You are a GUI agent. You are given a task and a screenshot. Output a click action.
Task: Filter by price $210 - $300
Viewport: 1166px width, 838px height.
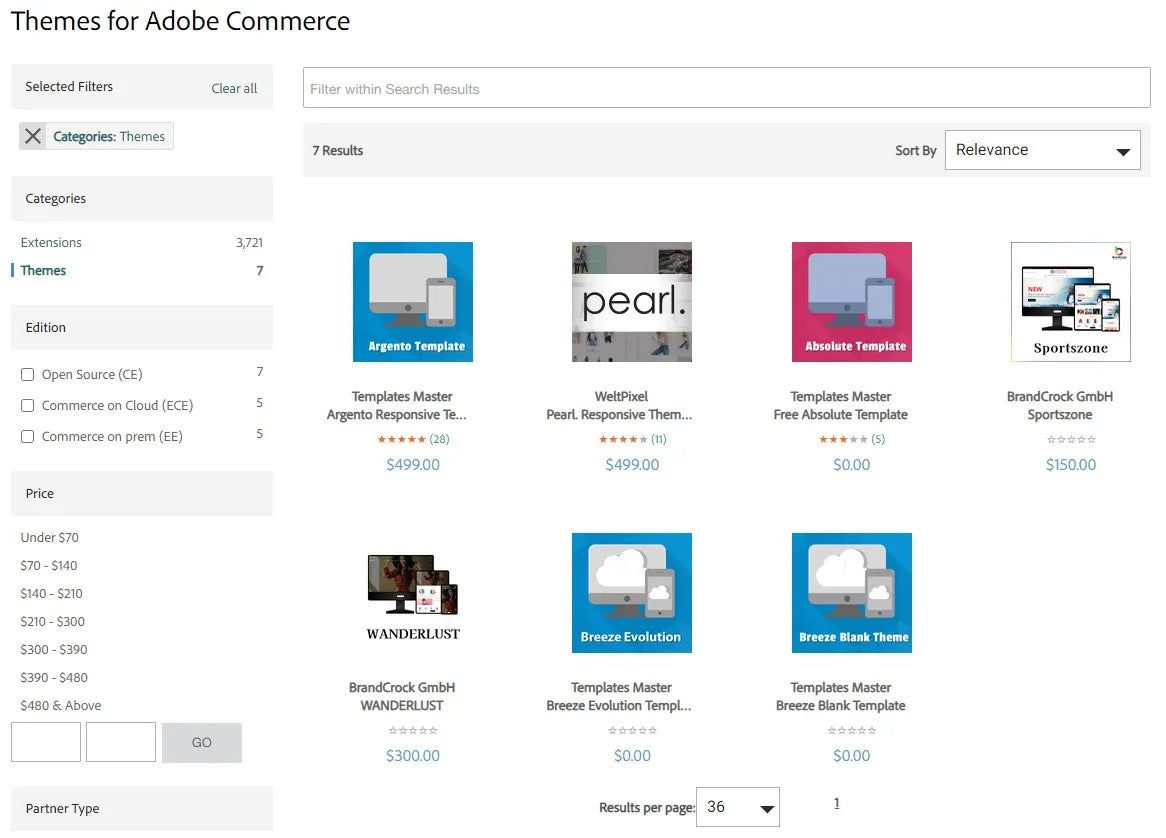coord(53,622)
